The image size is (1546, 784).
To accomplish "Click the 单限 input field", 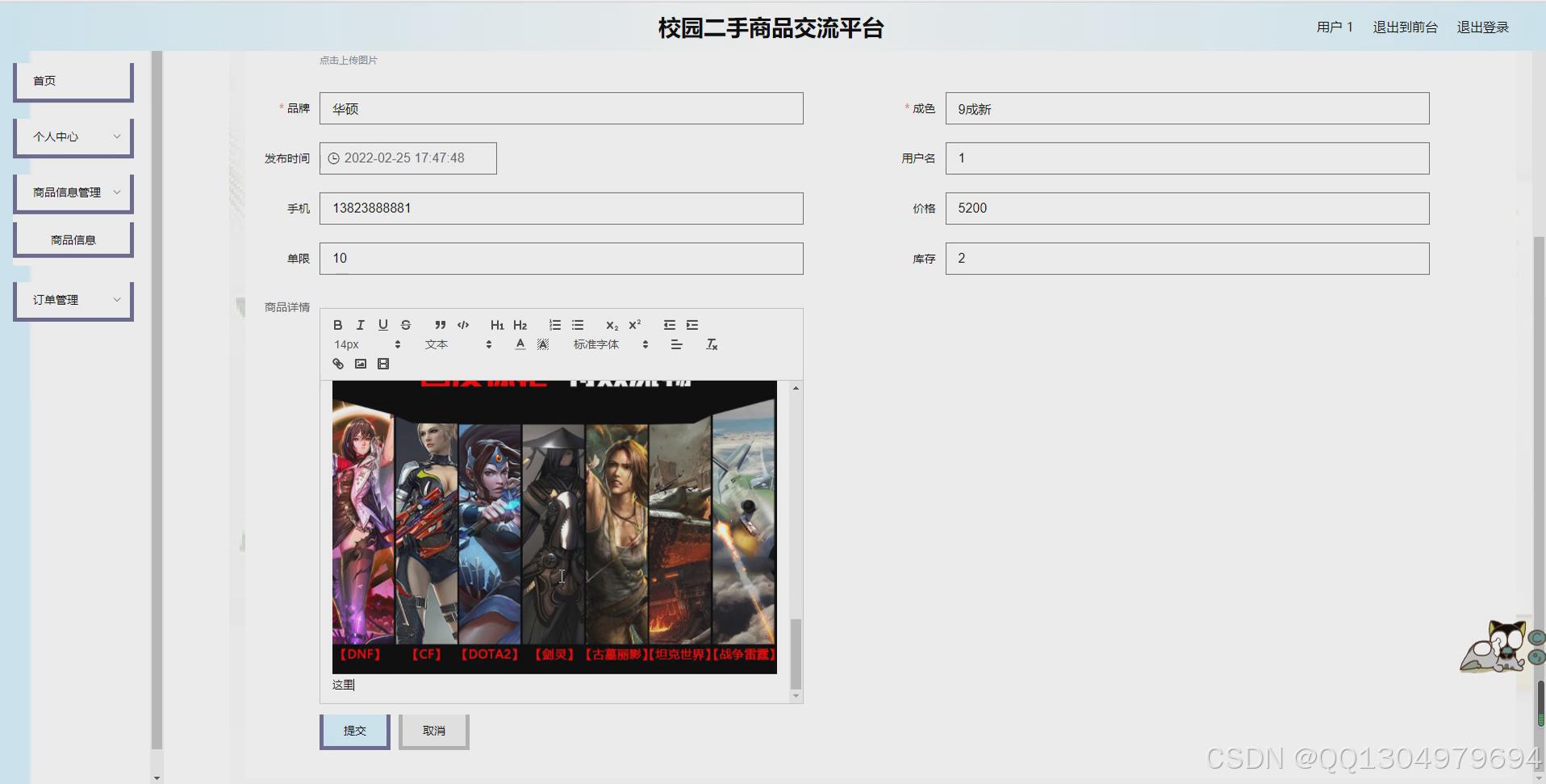I will [561, 258].
